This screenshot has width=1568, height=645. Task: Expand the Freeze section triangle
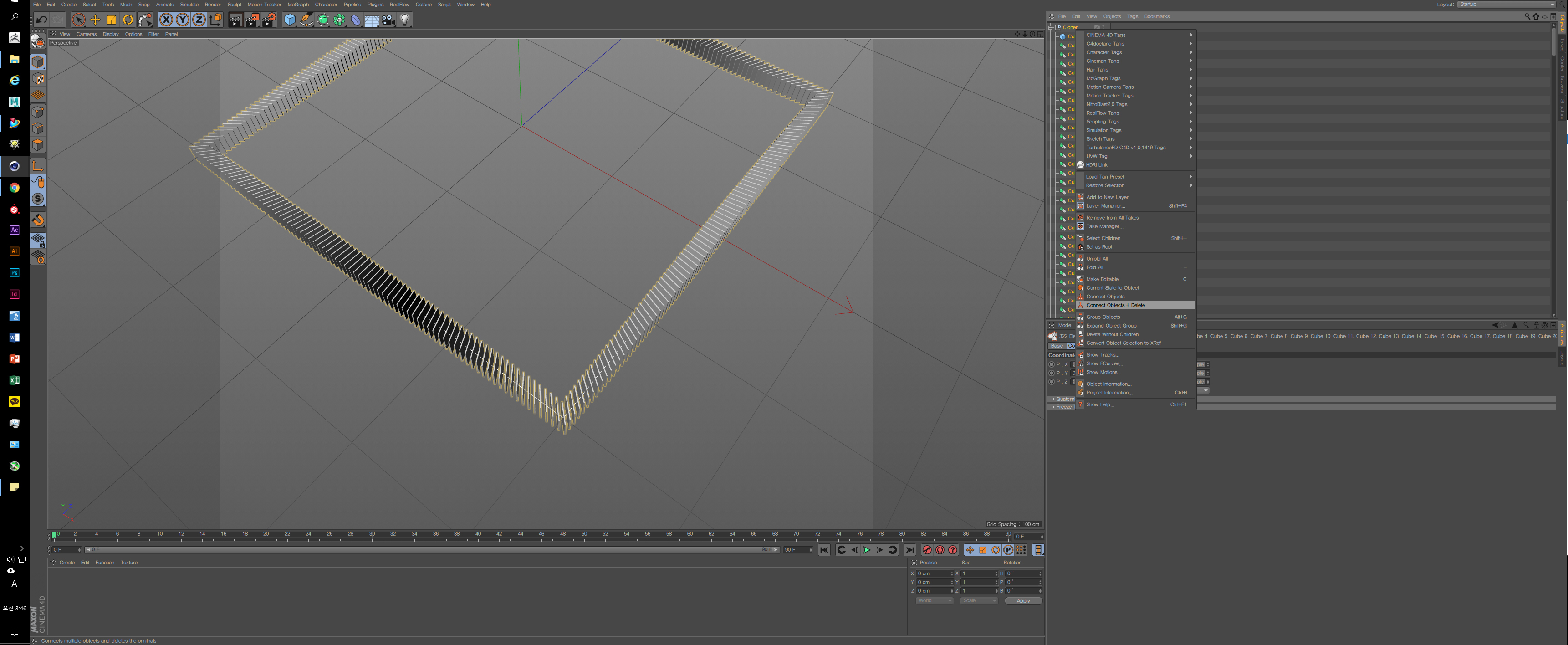pyautogui.click(x=1054, y=407)
